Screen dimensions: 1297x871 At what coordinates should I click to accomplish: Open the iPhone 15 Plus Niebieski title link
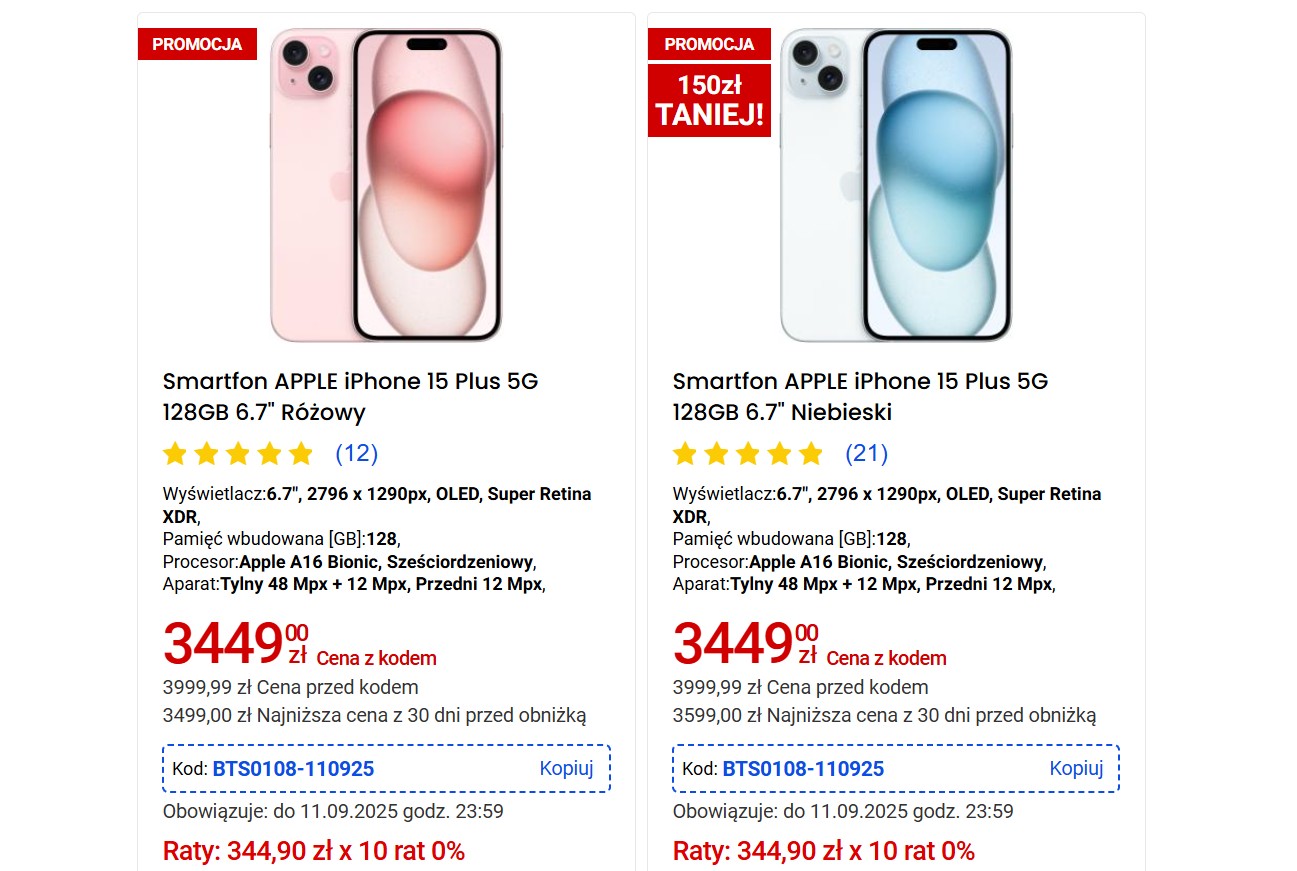click(x=860, y=396)
